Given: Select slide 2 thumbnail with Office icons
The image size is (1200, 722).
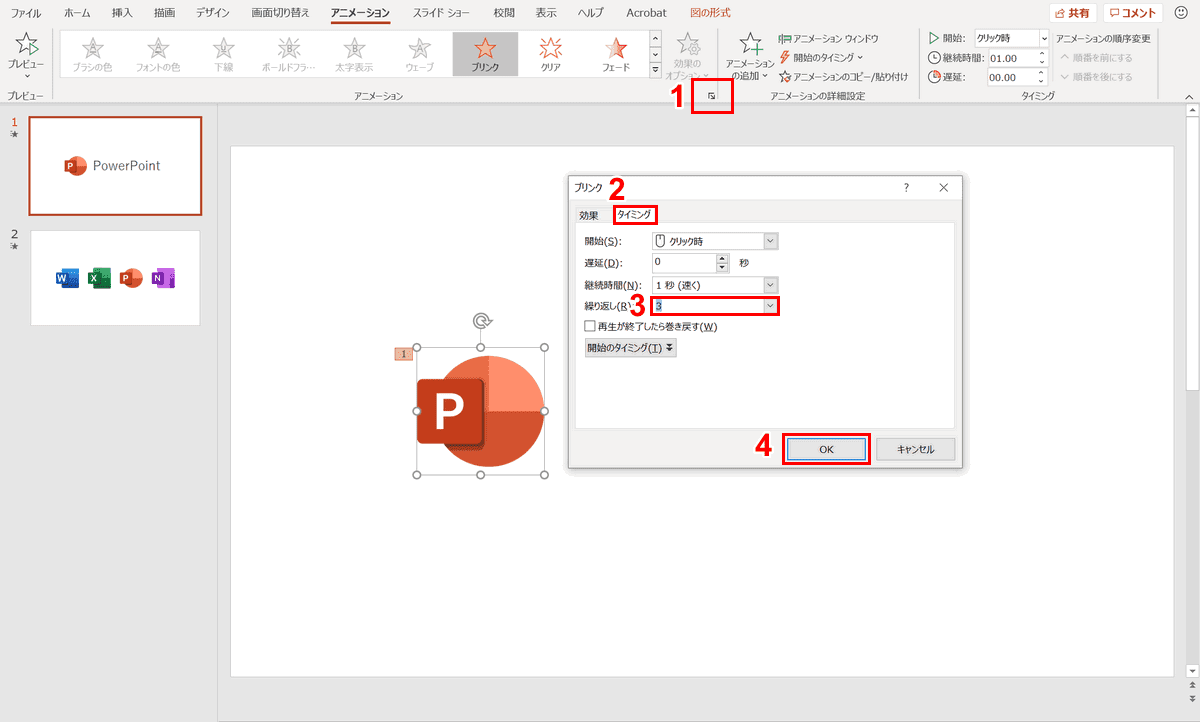Looking at the screenshot, I should [x=115, y=278].
